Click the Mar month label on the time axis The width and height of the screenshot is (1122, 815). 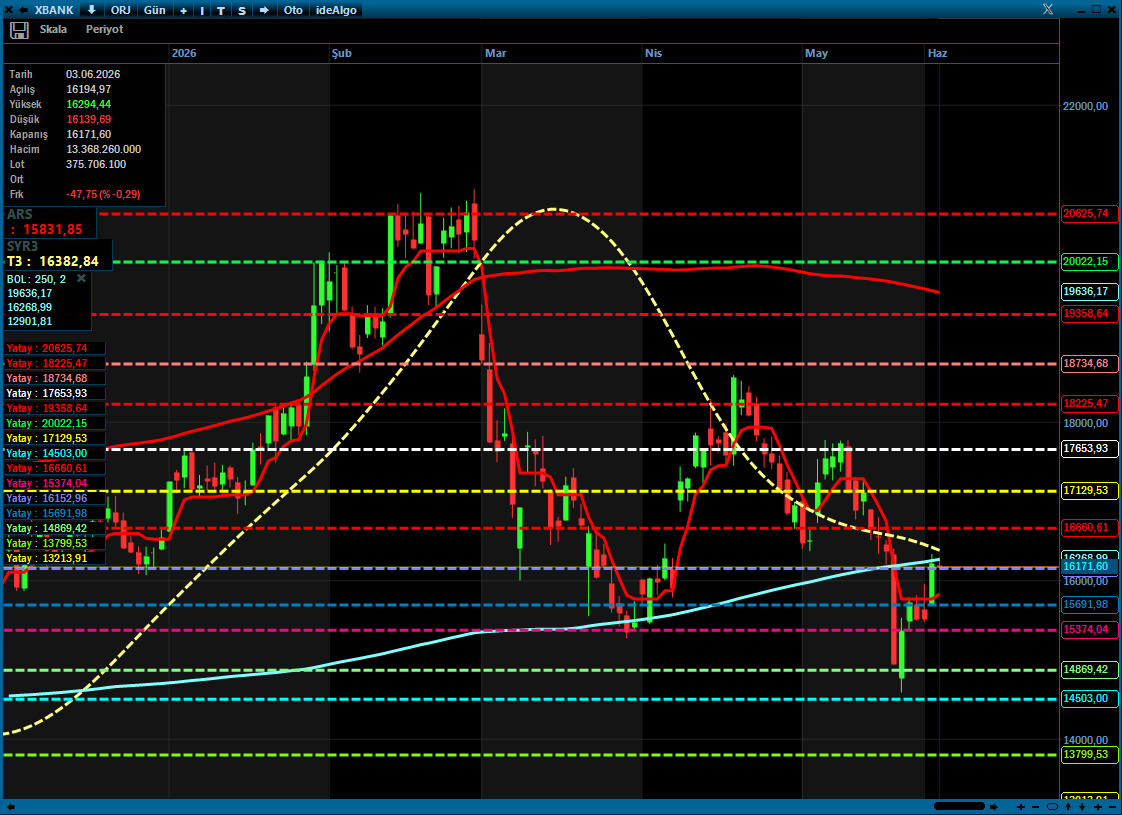tap(495, 54)
